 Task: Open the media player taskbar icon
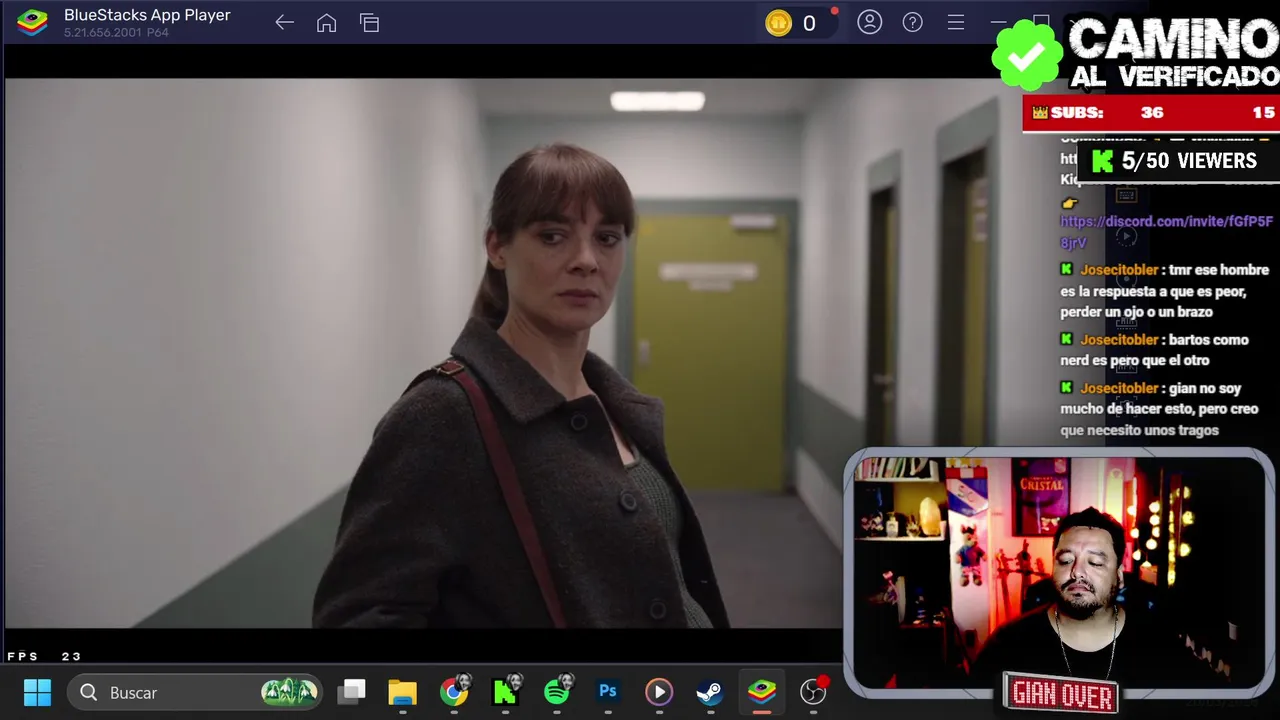point(659,692)
